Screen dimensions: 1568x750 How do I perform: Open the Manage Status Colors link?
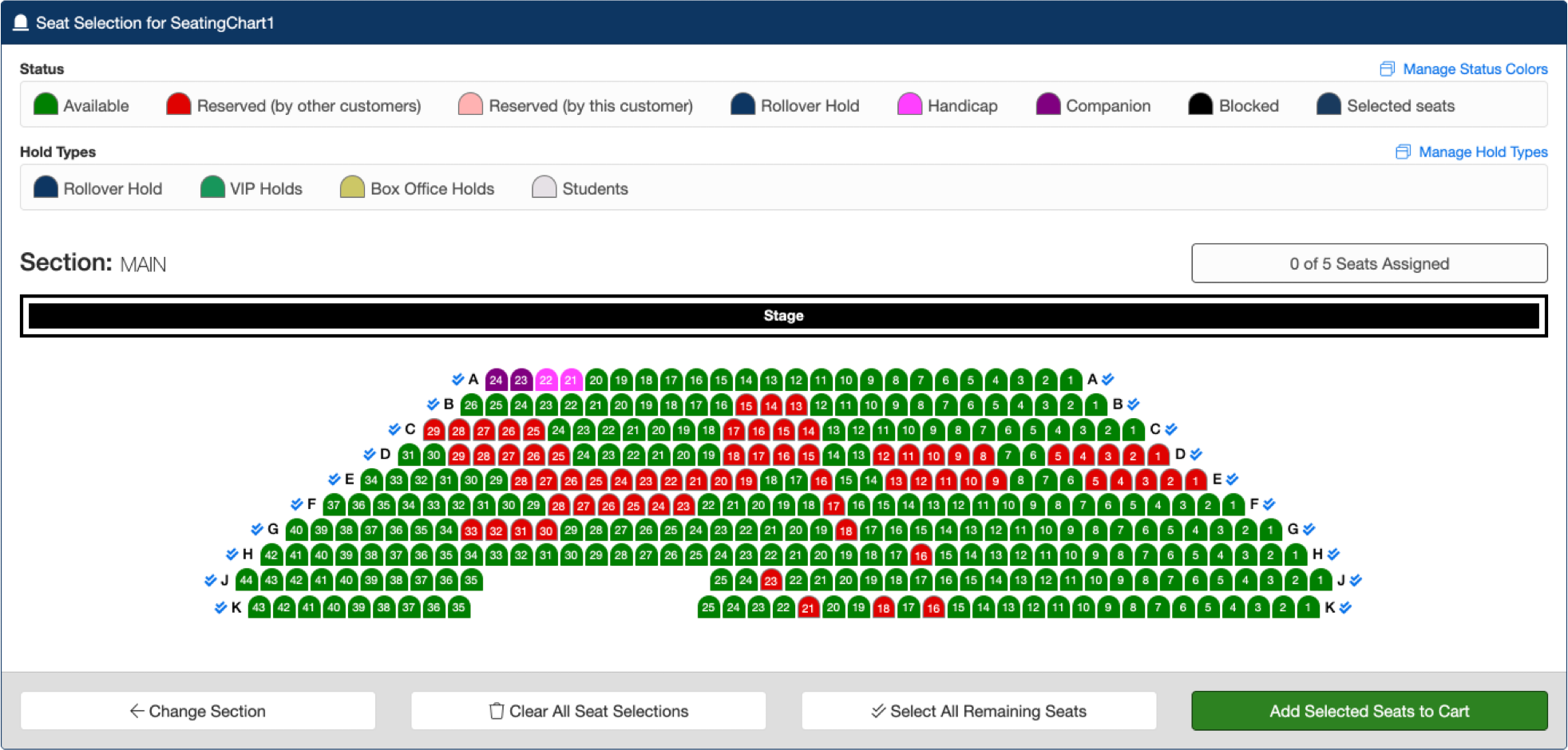point(1475,69)
